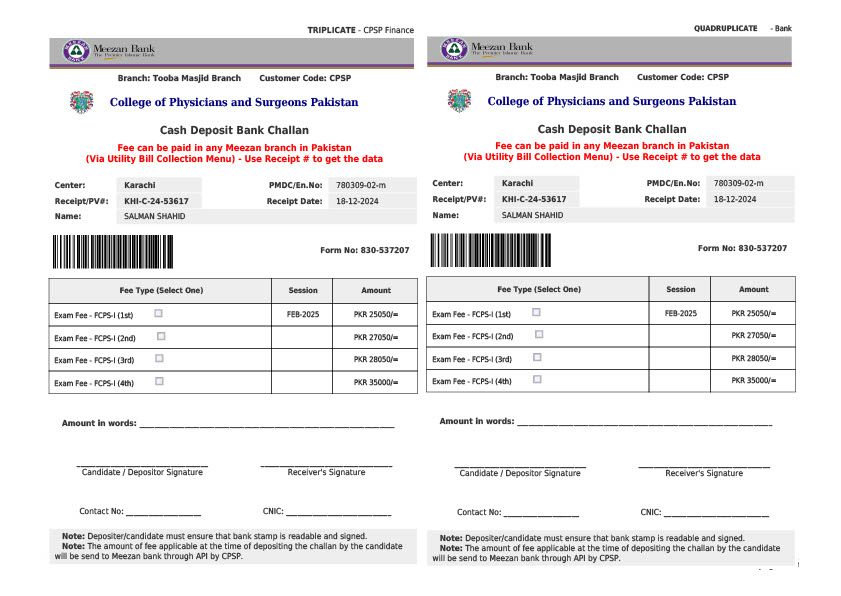Viewport: 841px width, 596px height.
Task: Click the CPSP crest on the Quadruplicate copy
Action: [459, 101]
